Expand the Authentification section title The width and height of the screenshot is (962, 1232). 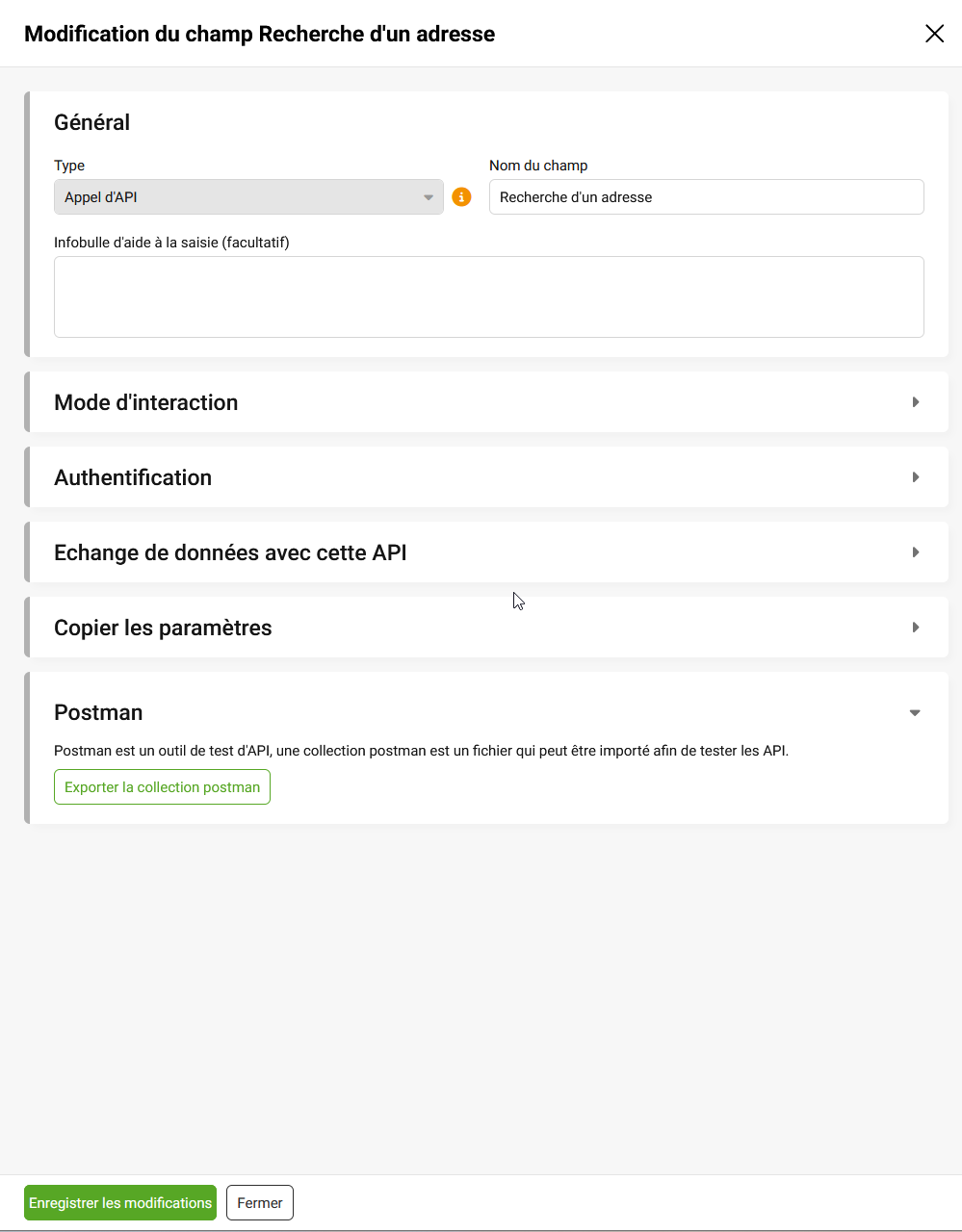(133, 477)
